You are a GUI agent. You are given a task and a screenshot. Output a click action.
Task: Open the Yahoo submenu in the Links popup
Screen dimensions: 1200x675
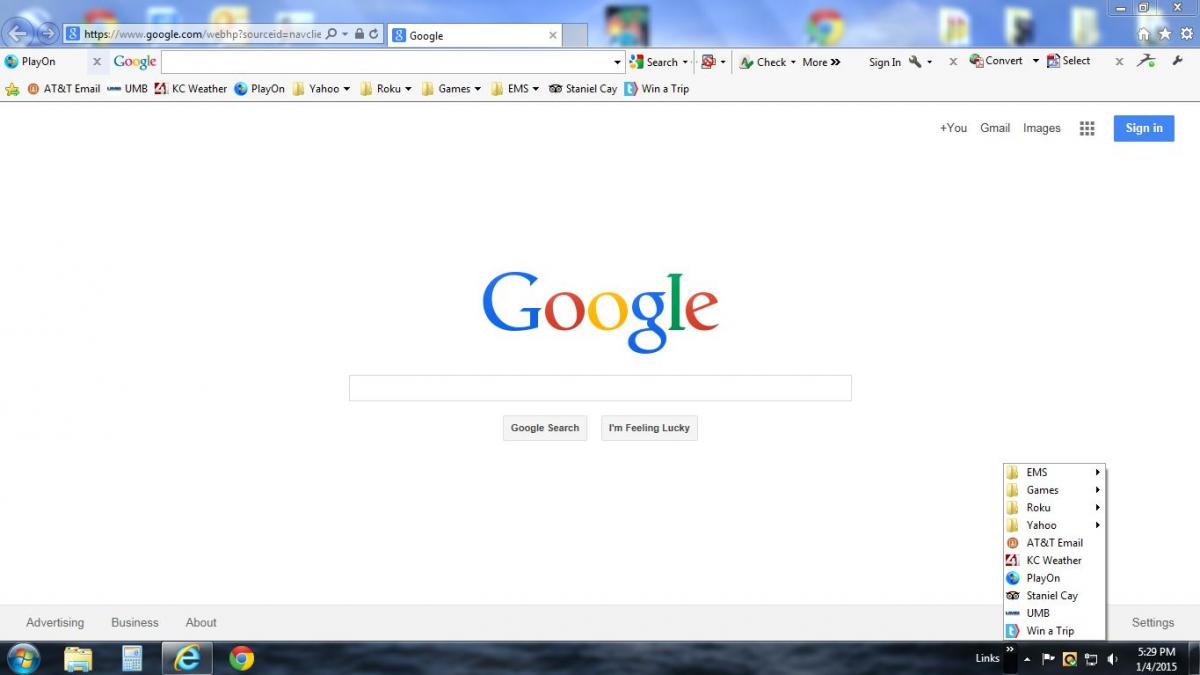[x=1054, y=525]
